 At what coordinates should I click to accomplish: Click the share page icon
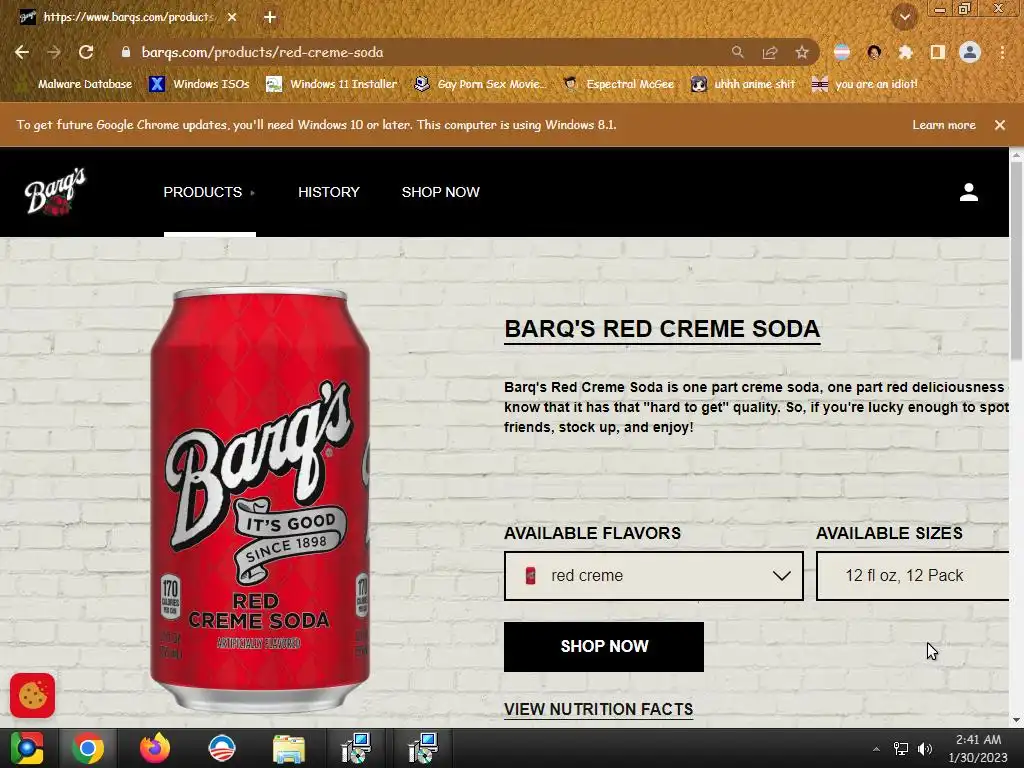pyautogui.click(x=770, y=52)
